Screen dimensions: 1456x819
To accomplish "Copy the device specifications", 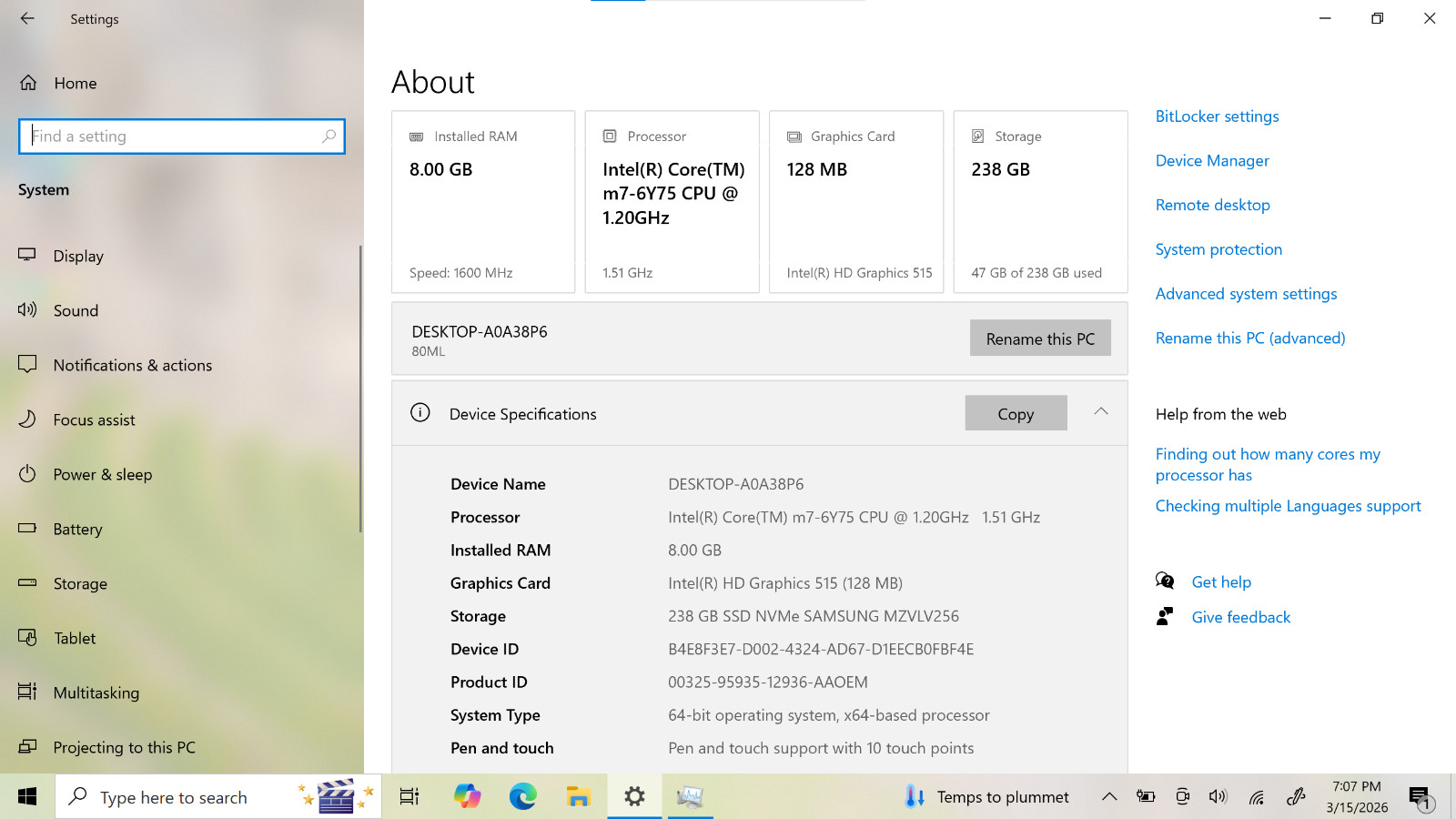I will 1016,413.
